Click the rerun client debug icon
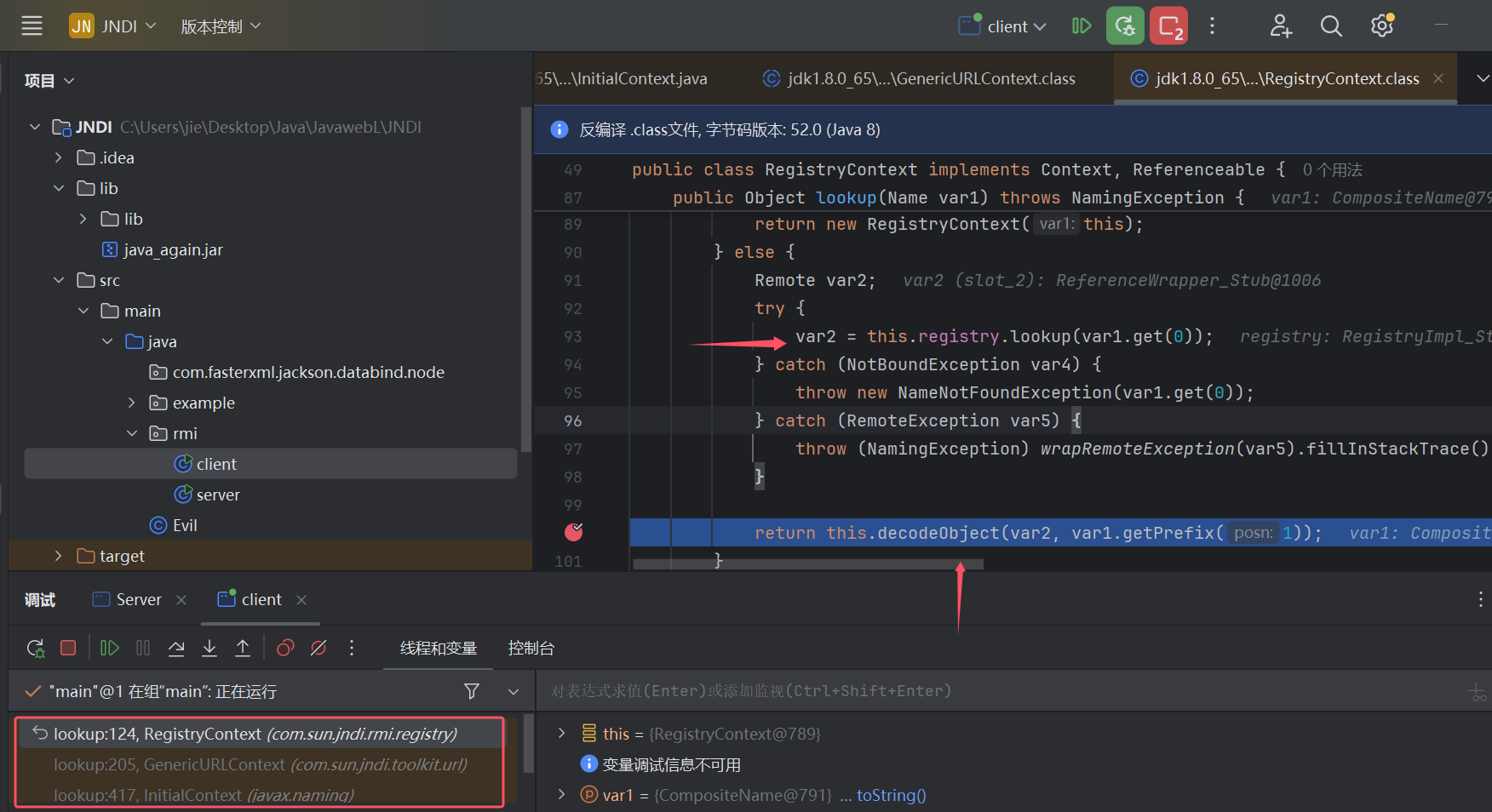This screenshot has width=1492, height=812. pyautogui.click(x=36, y=649)
